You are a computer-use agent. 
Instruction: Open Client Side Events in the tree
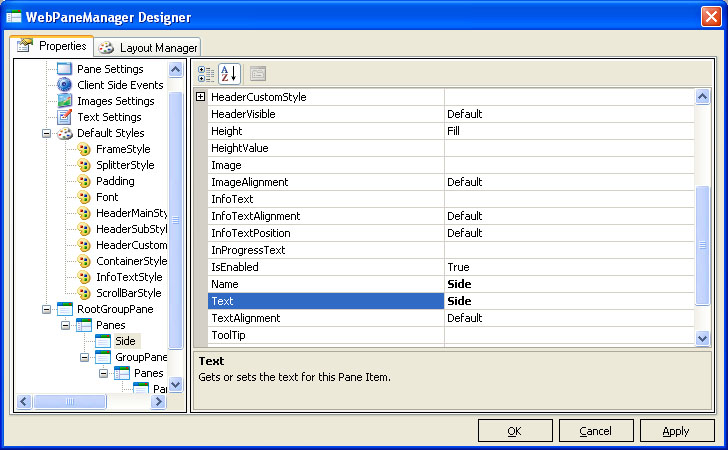pos(120,85)
